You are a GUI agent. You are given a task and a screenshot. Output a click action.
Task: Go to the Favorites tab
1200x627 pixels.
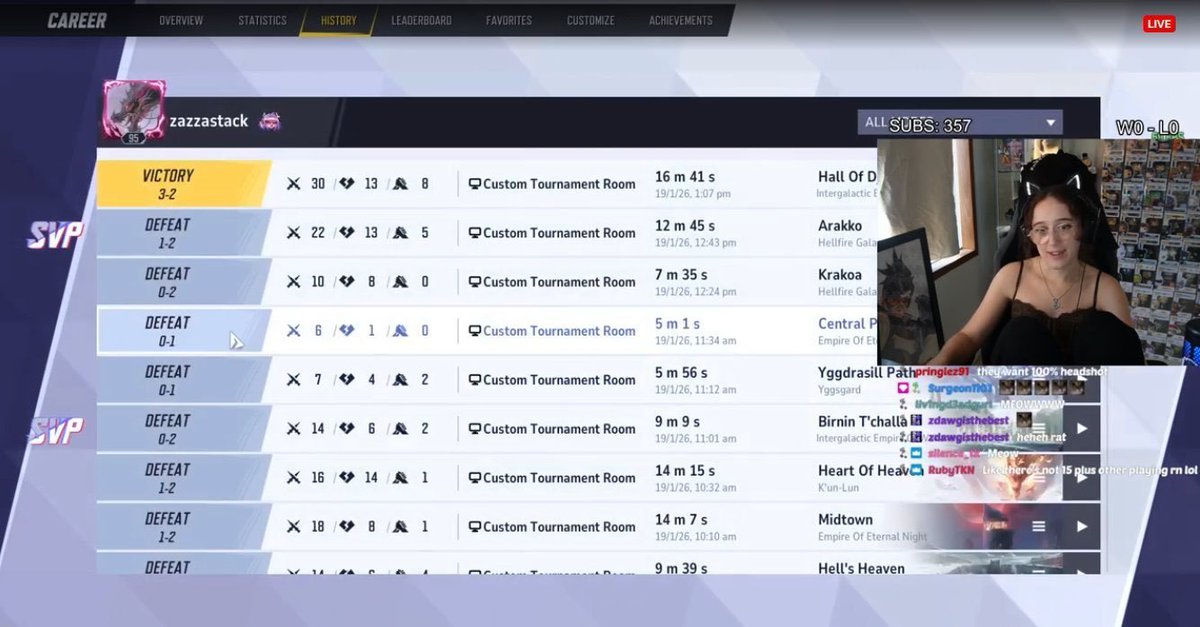coord(509,20)
